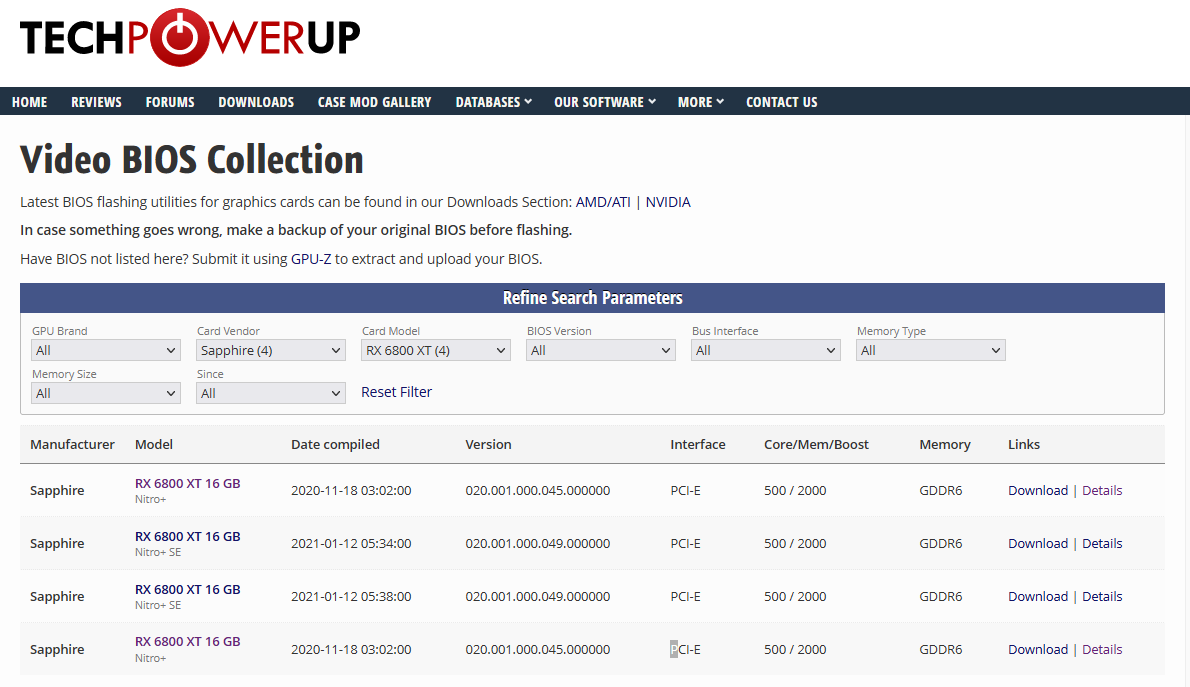Viewport: 1190px width, 687px height.
Task: Expand the Our Software menu
Action: click(605, 102)
